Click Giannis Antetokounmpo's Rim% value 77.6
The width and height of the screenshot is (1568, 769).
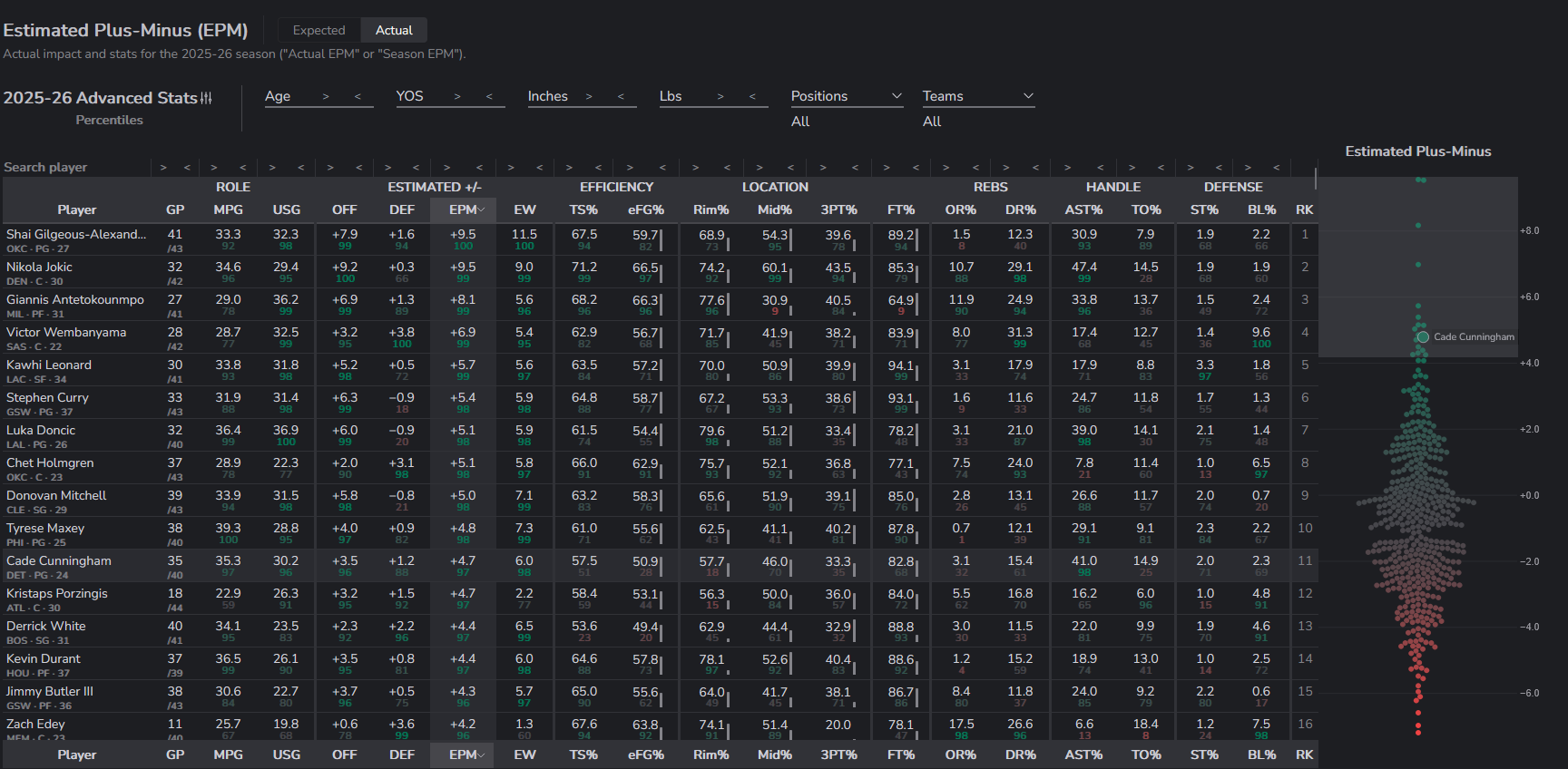712,299
